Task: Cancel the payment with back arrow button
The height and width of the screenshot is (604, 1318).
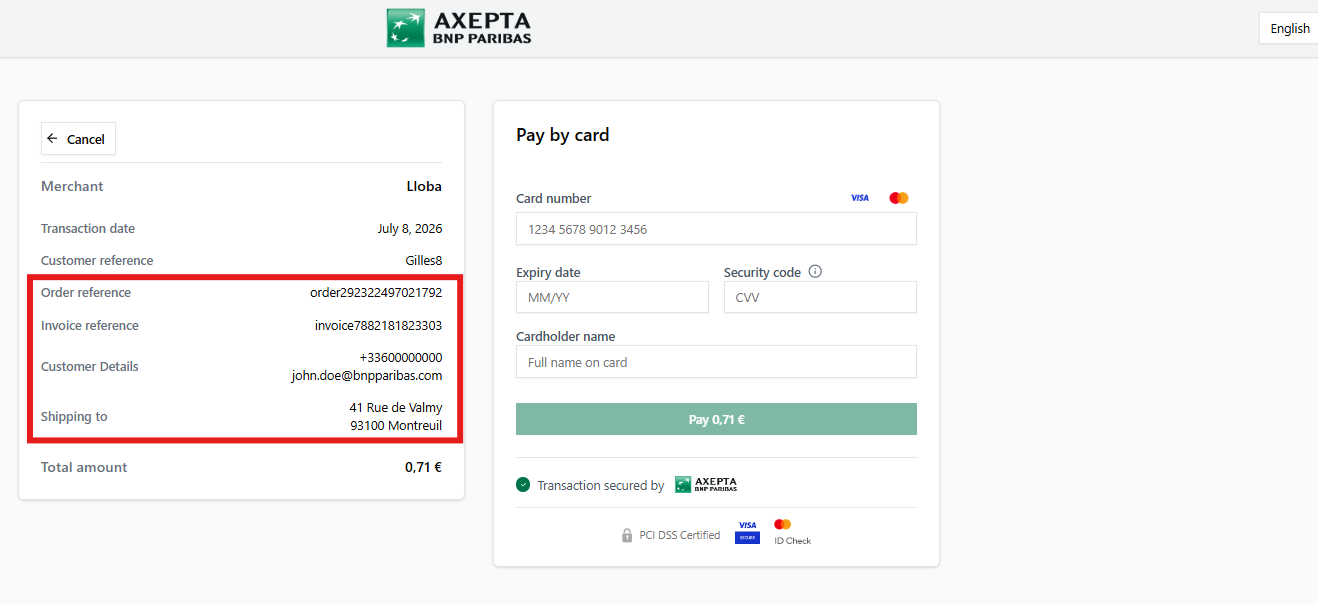Action: click(x=78, y=139)
